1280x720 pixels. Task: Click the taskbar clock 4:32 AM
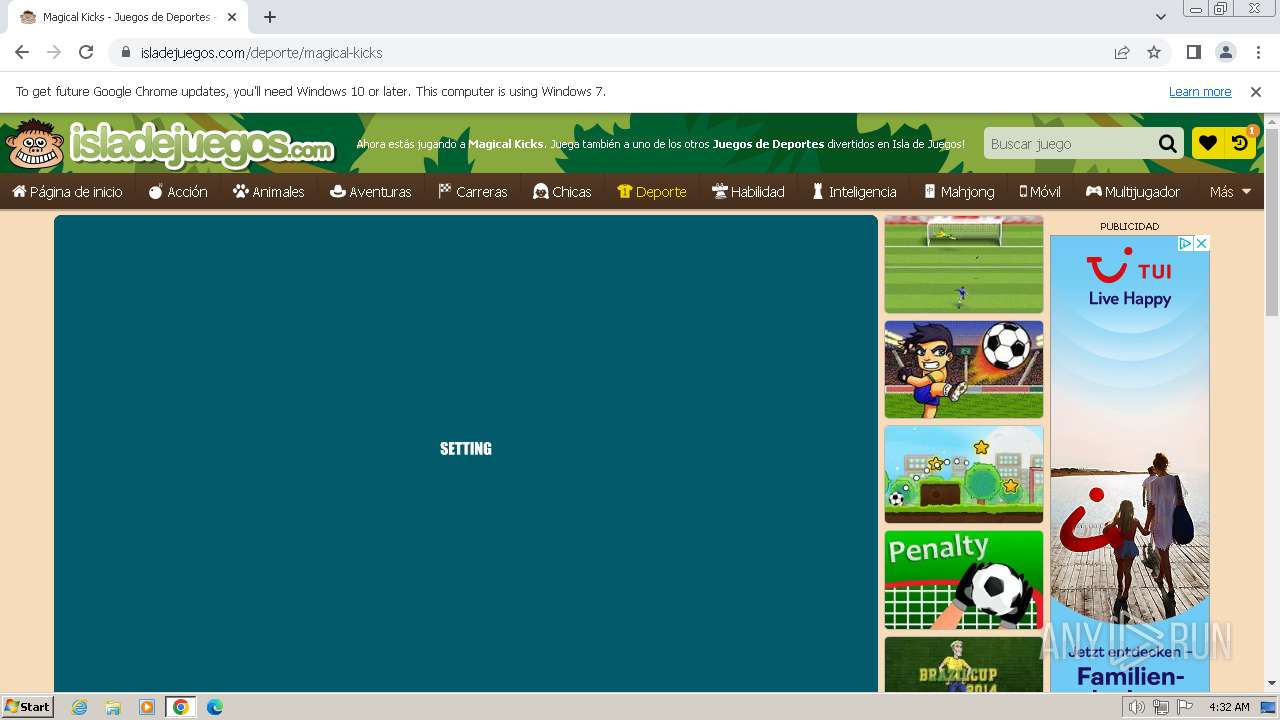pyautogui.click(x=1229, y=707)
